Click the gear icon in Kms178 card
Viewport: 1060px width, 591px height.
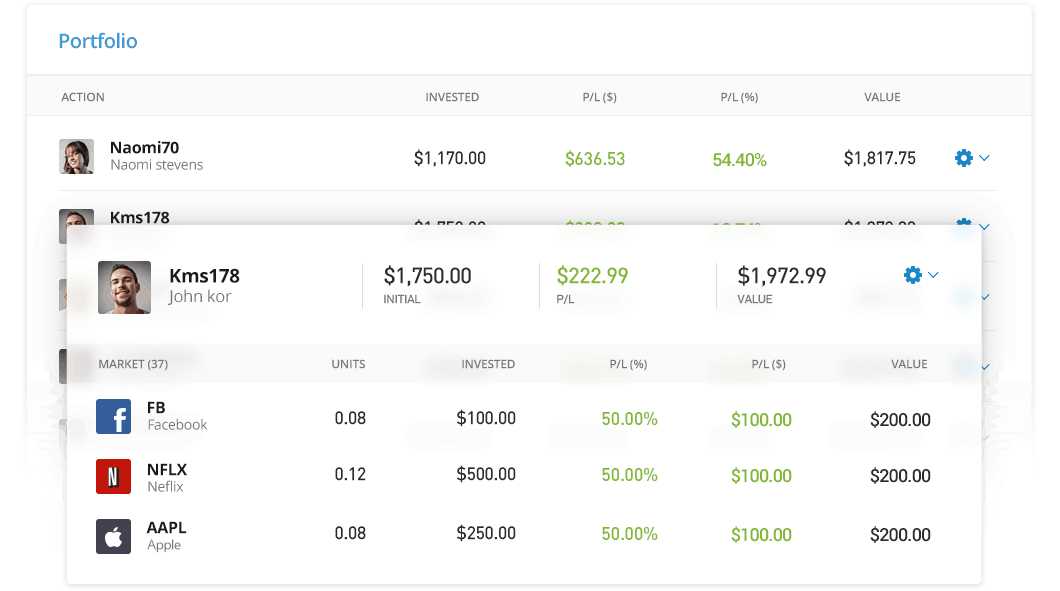click(x=912, y=275)
